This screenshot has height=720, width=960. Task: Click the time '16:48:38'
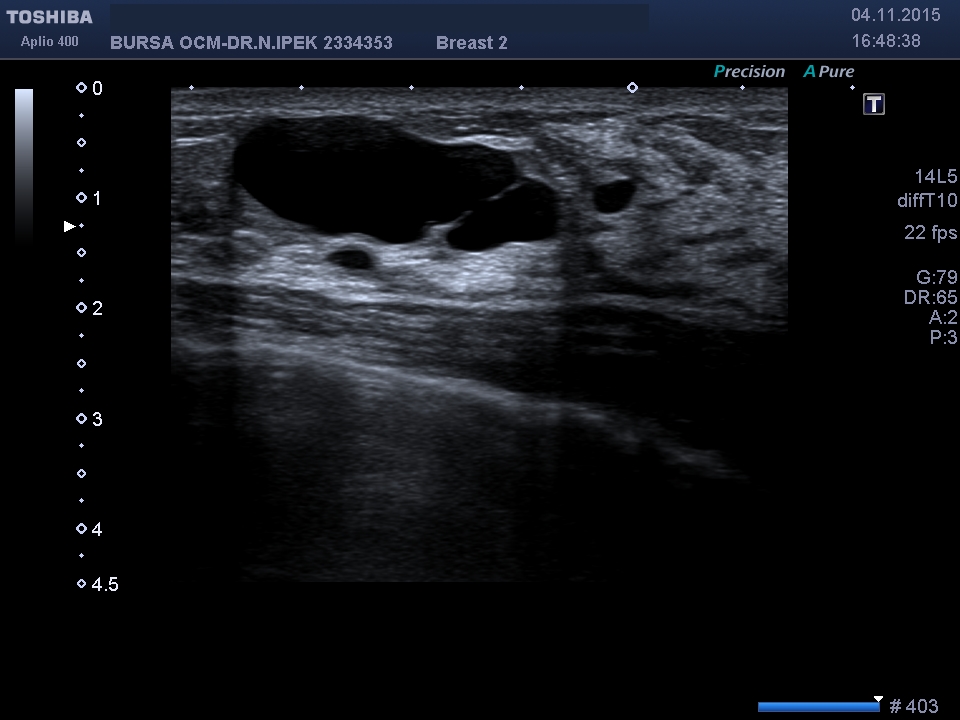coord(886,41)
